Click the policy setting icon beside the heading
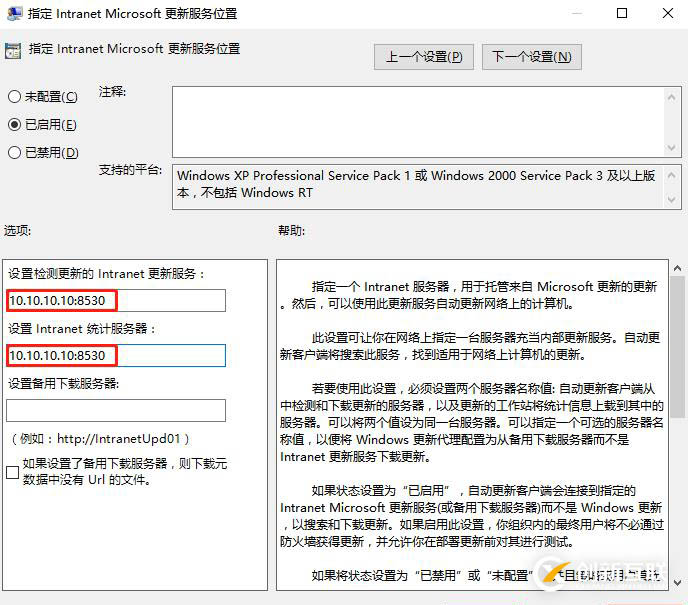688x605 pixels. [13, 51]
